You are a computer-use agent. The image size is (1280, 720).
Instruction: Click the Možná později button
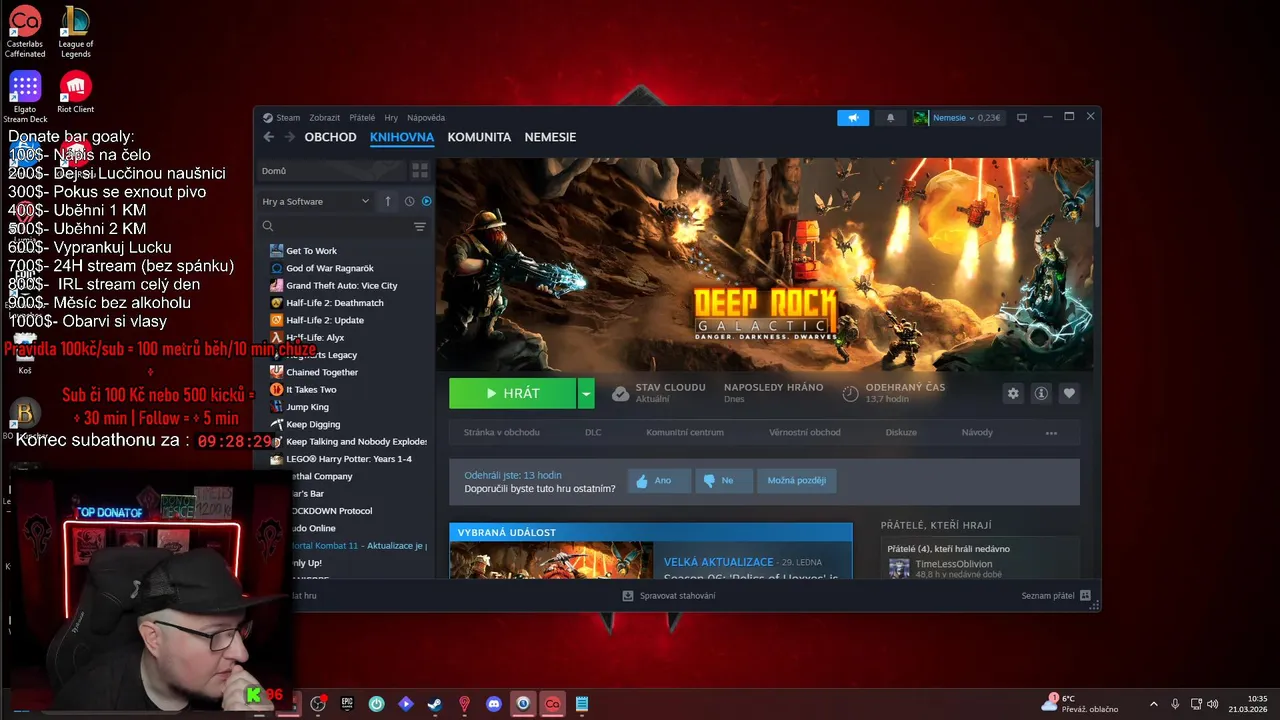click(x=797, y=481)
